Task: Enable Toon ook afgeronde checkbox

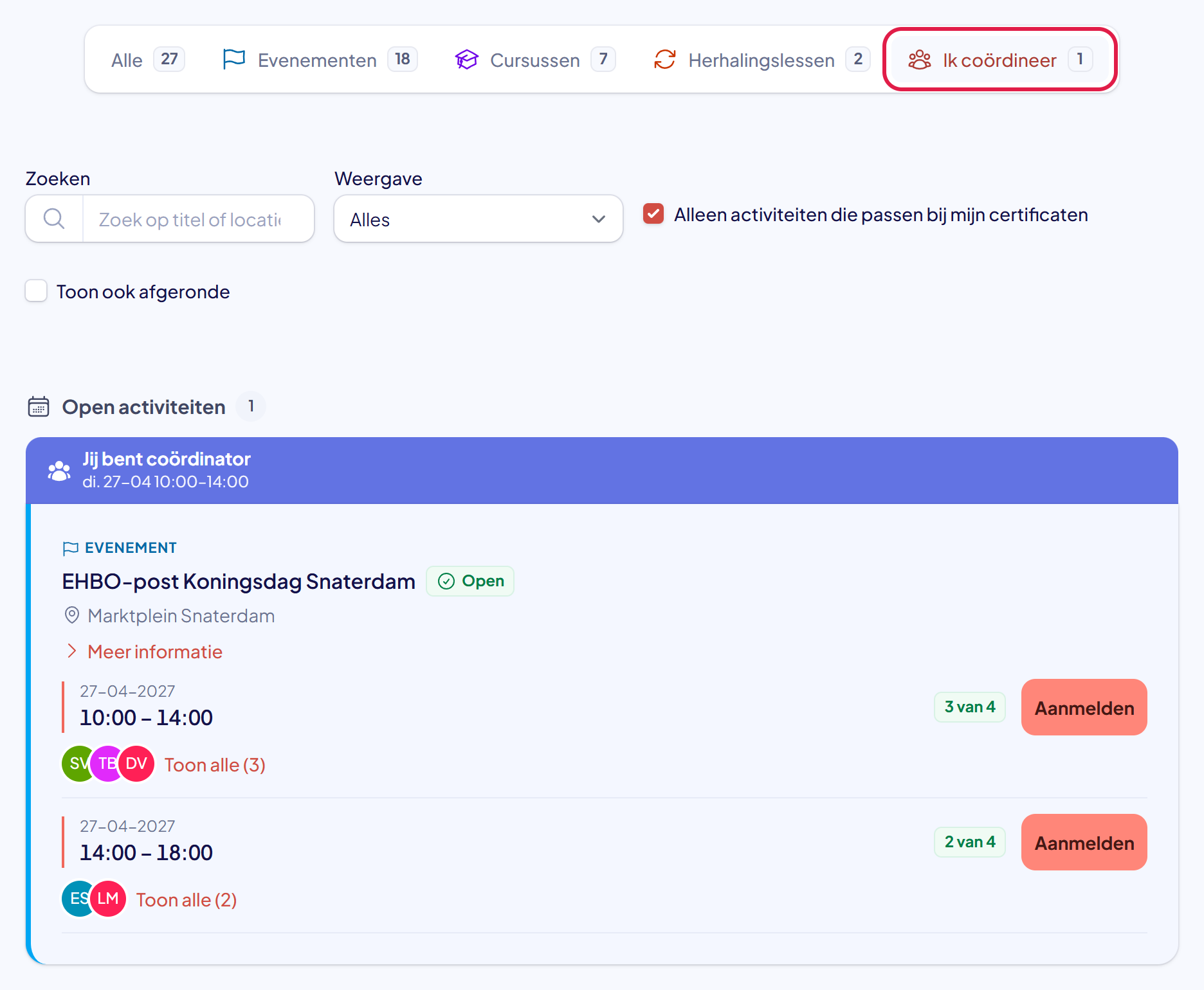Action: 36,291
